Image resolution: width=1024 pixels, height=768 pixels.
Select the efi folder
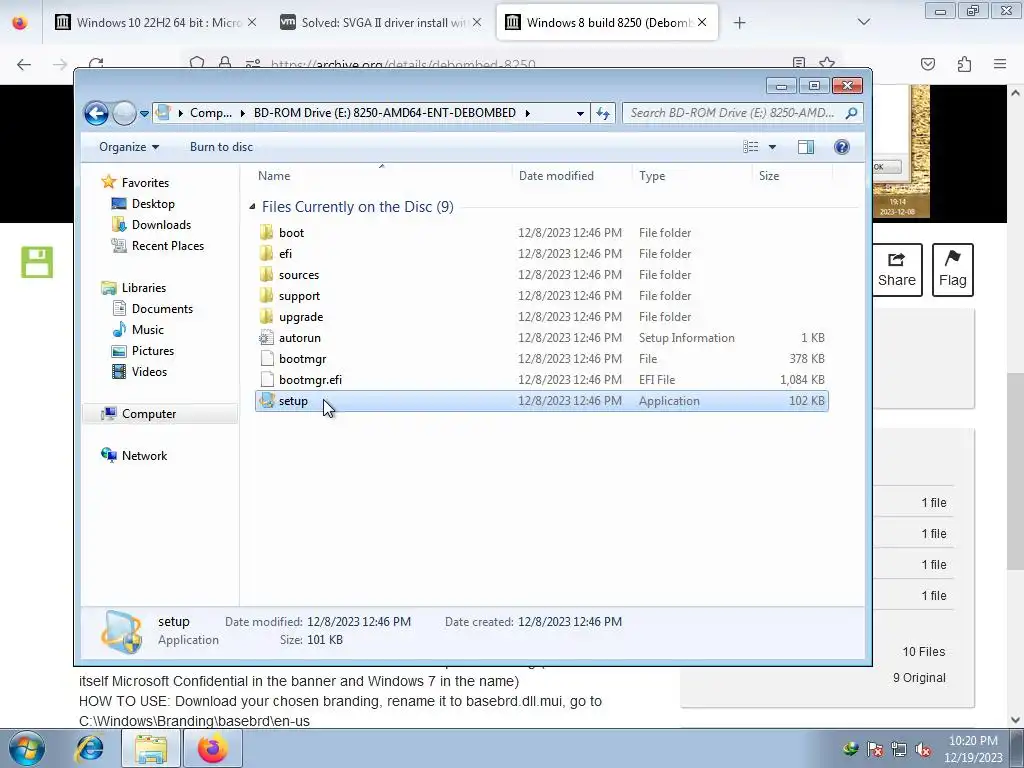pyautogui.click(x=542, y=253)
